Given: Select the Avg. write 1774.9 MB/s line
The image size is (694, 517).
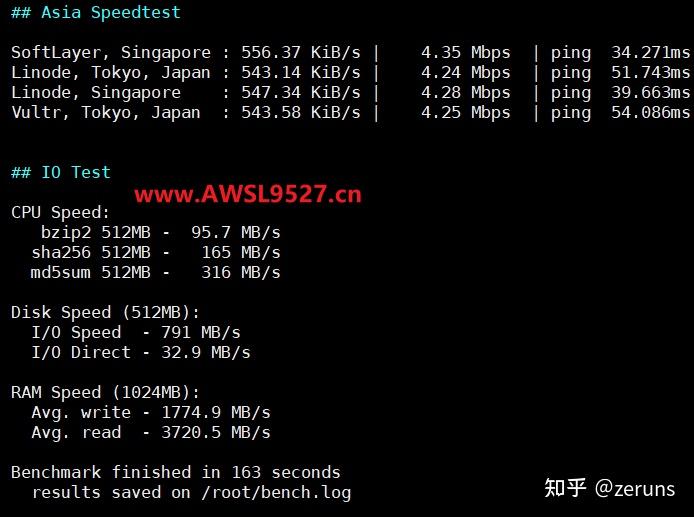Looking at the screenshot, I should coord(150,412).
